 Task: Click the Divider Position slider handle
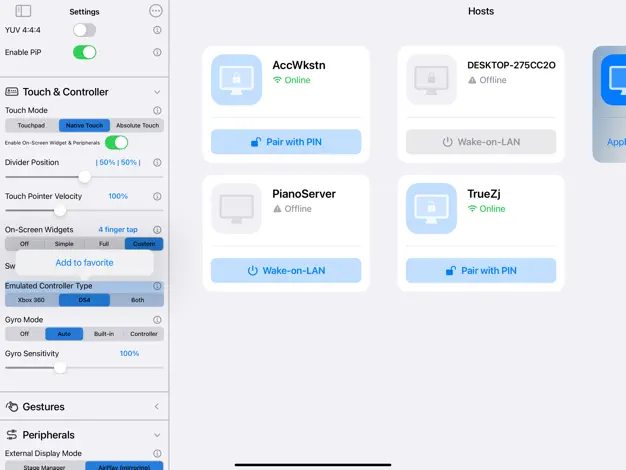click(84, 176)
